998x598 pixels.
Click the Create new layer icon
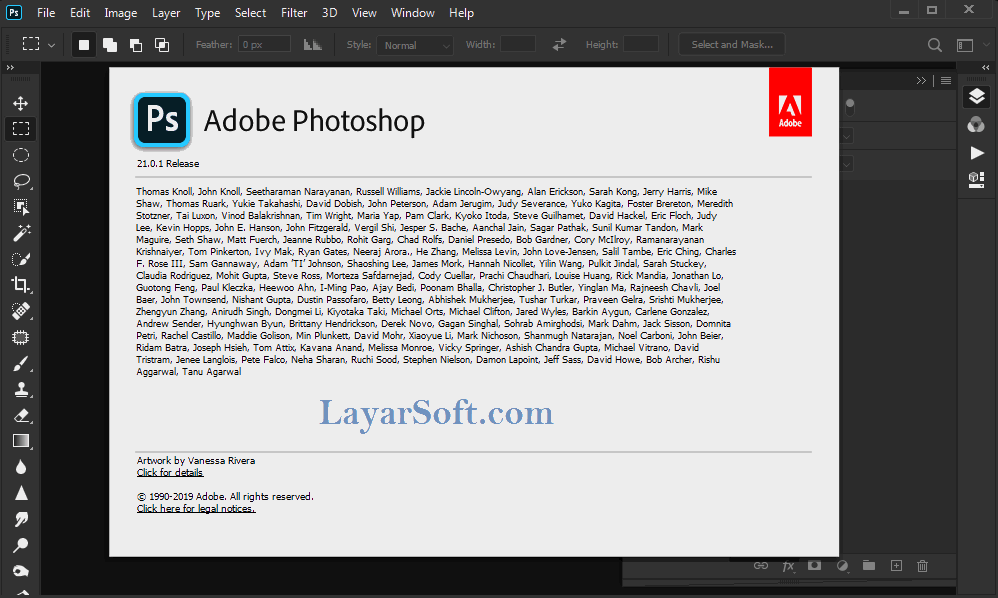tap(896, 566)
